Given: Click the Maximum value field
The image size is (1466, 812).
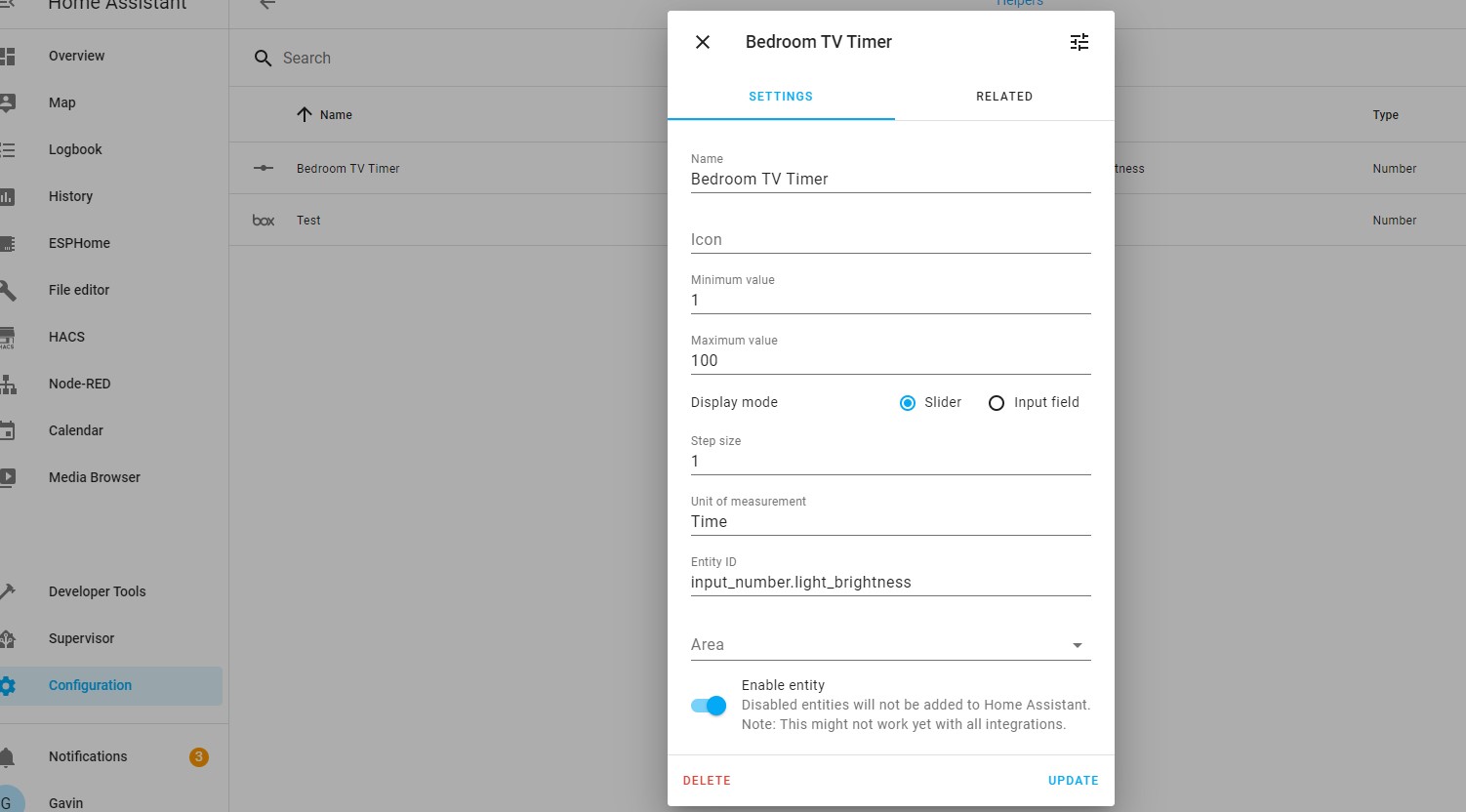Looking at the screenshot, I should (889, 360).
